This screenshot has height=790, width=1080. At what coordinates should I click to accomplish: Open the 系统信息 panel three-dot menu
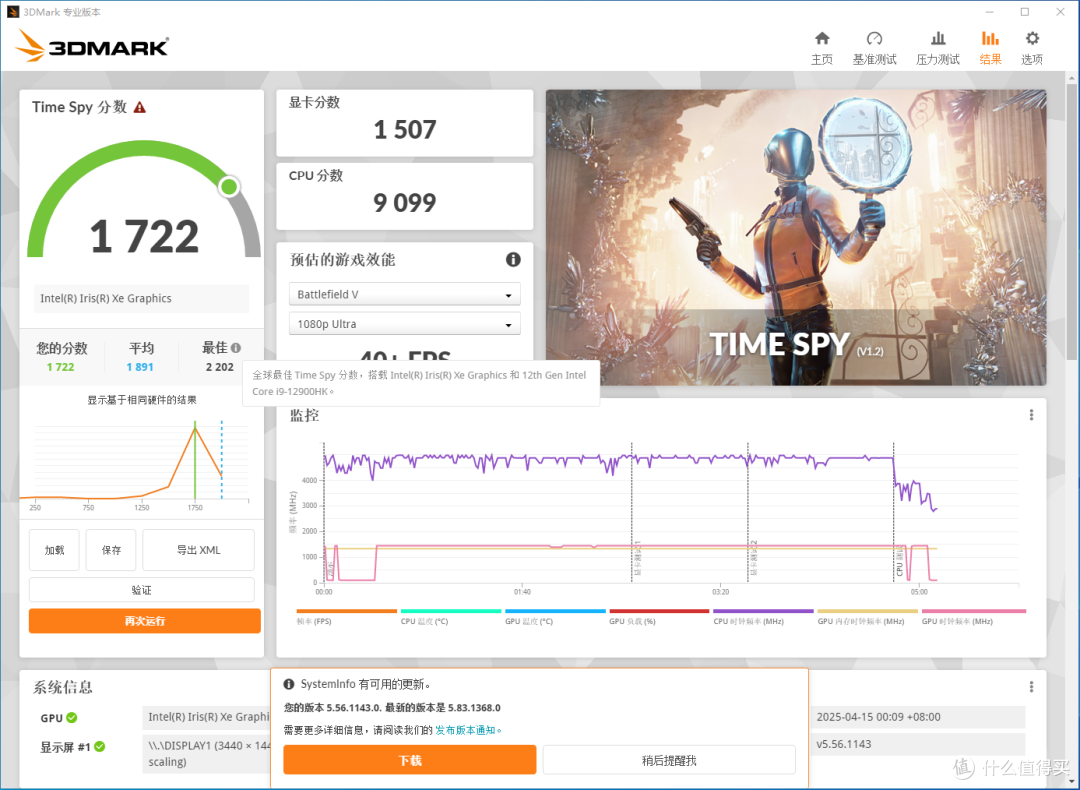point(1031,687)
